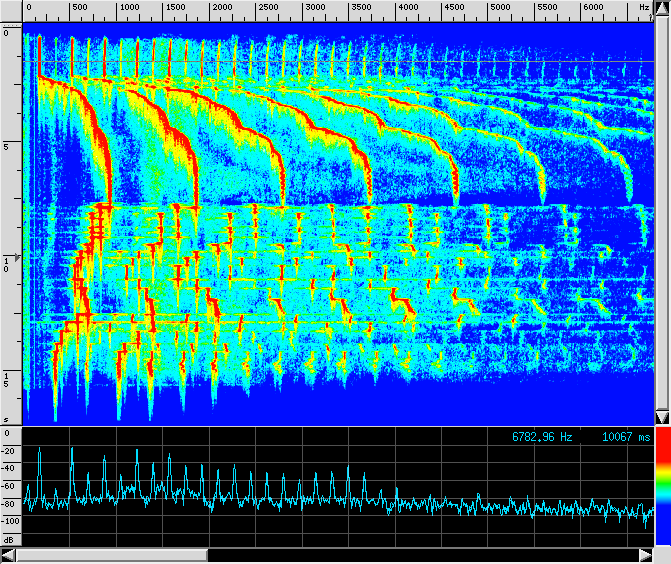Click the green band of the color scale
Screen dimensions: 671x564
click(662, 484)
